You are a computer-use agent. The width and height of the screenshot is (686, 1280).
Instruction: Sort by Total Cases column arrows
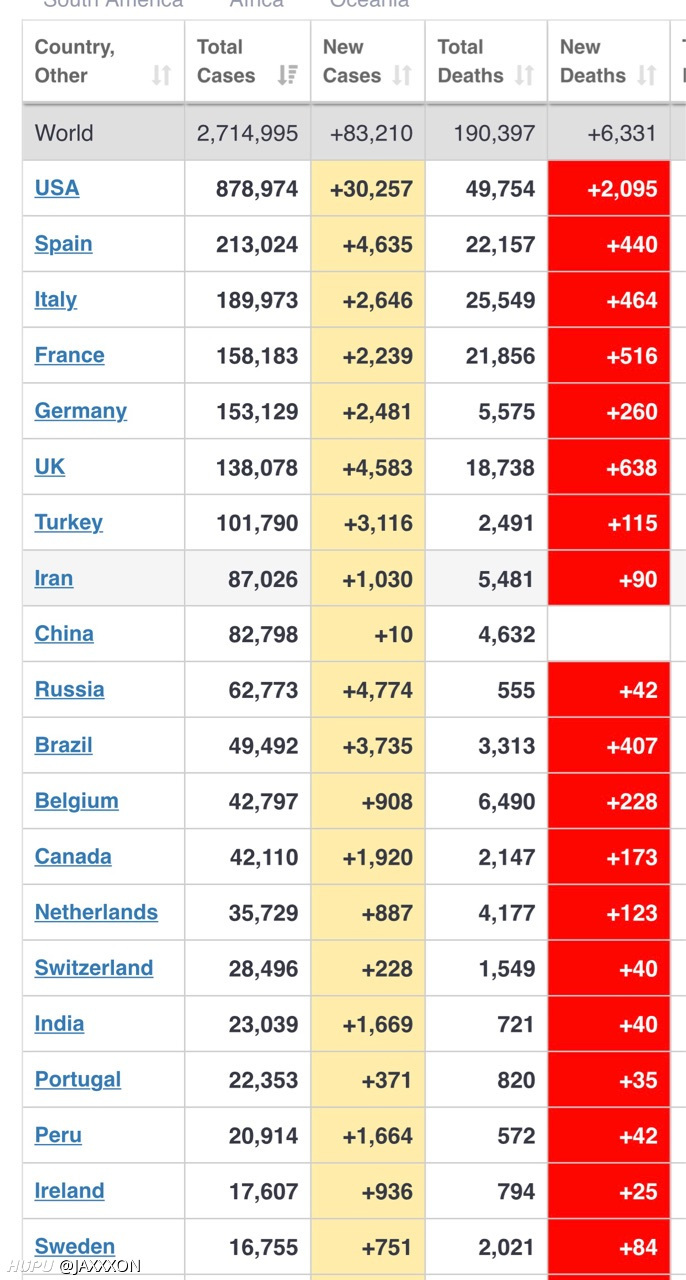287,75
